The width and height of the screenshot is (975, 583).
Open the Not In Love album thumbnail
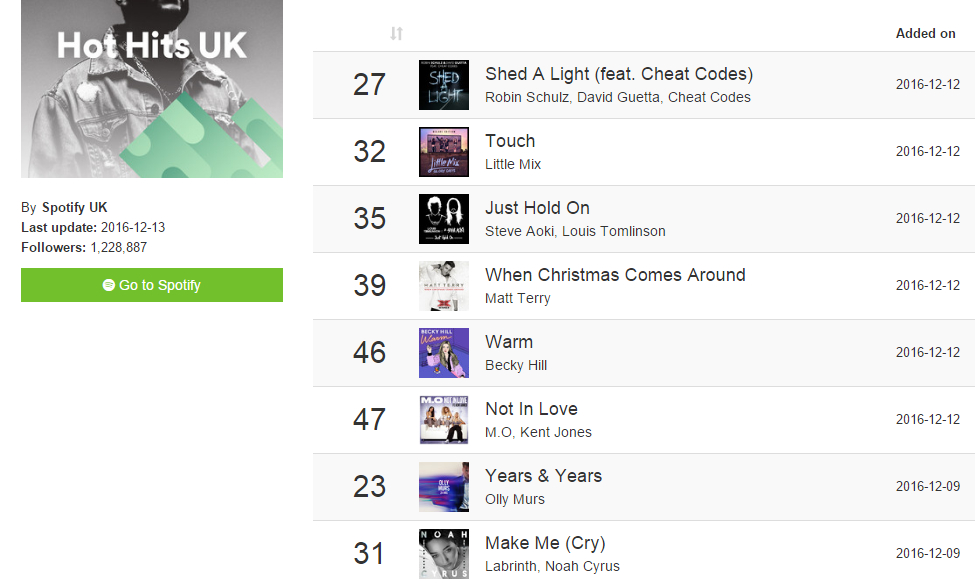coord(444,420)
